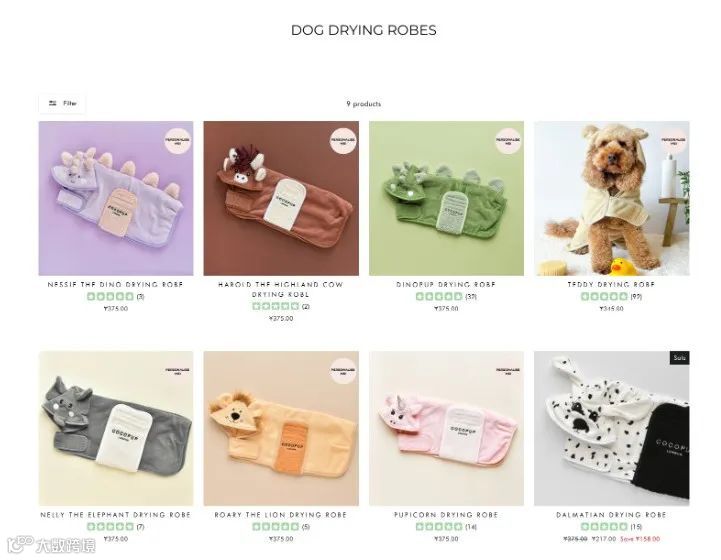
Task: Click the star rating under Dinopup Drying Robe
Action: [x=439, y=297]
